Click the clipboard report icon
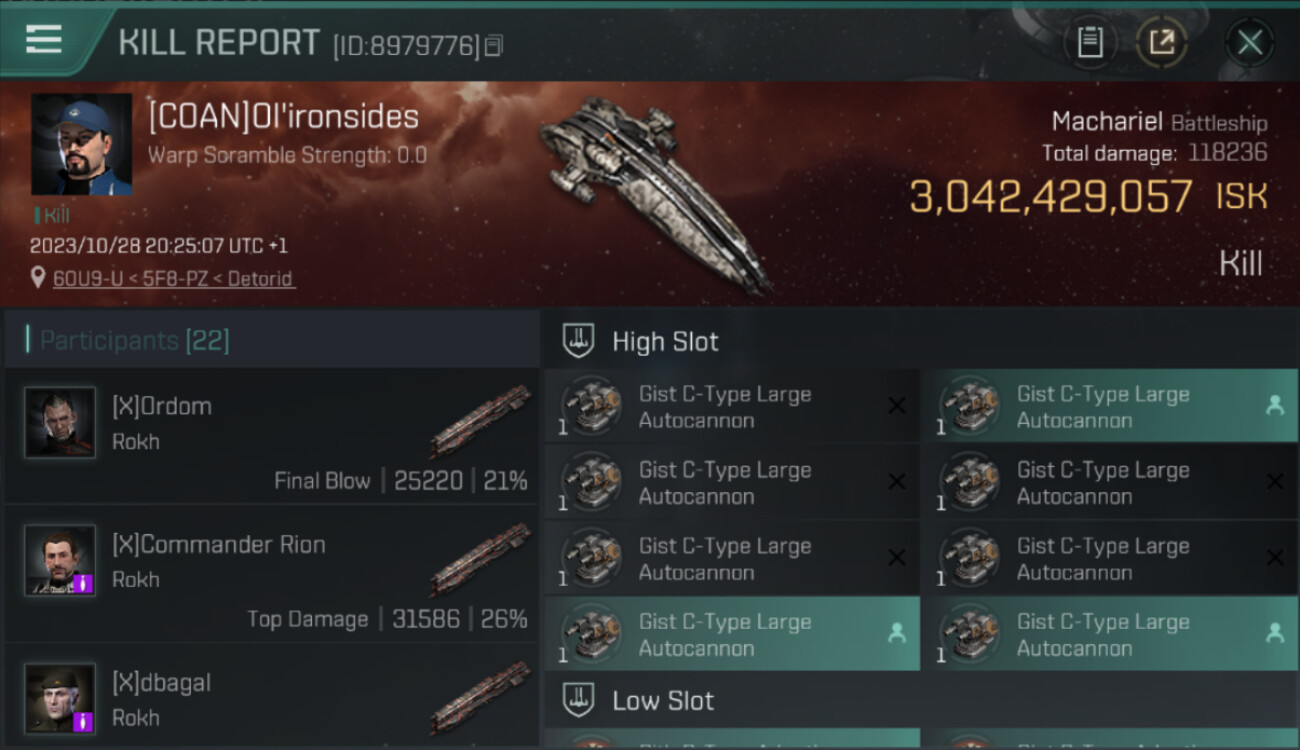Screen dimensions: 1300x750 pos(1089,42)
